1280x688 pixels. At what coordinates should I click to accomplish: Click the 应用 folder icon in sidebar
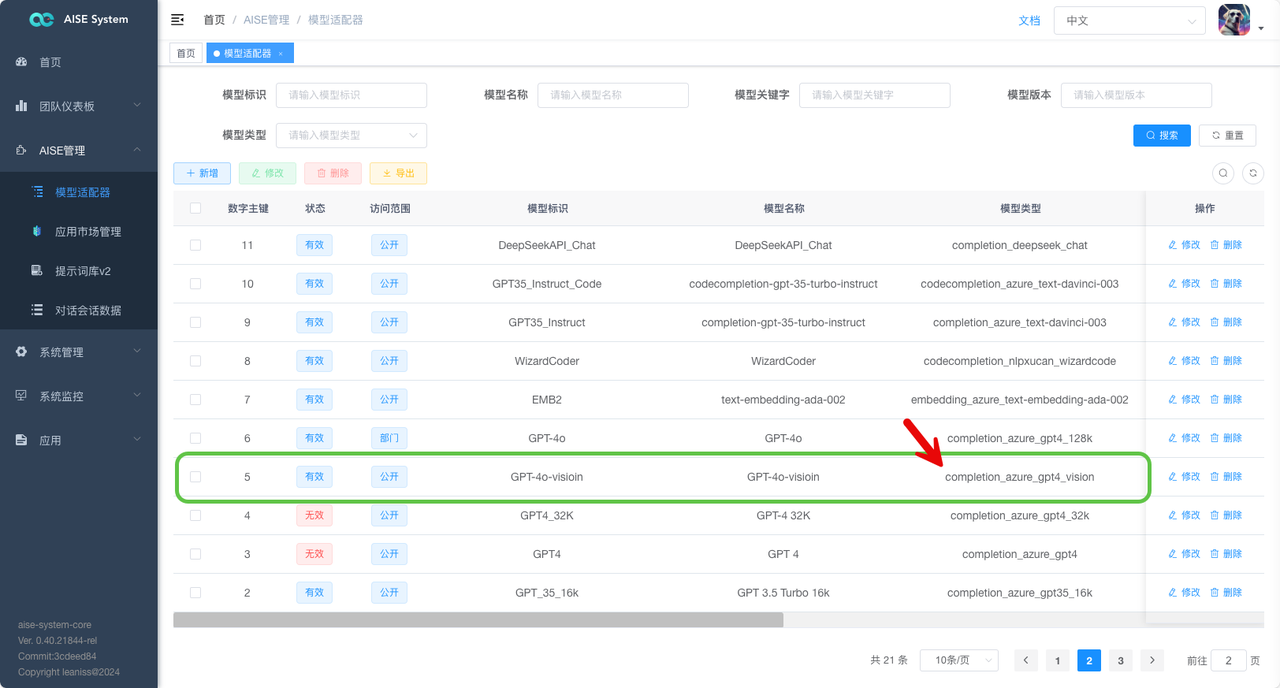click(x=22, y=440)
